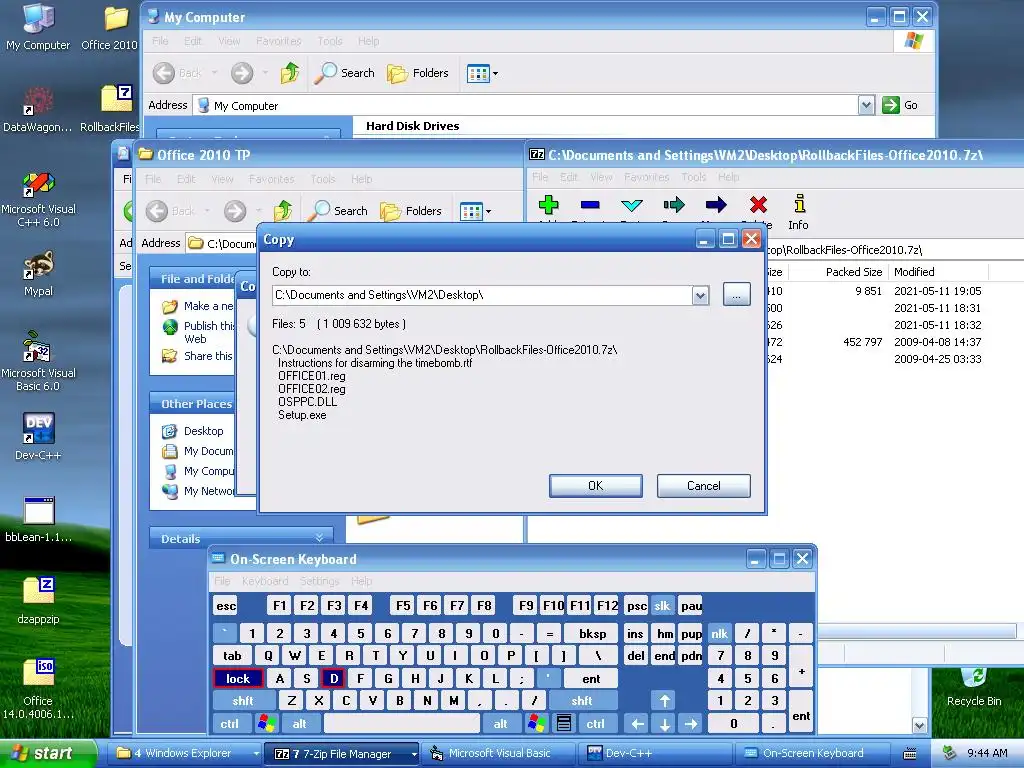Switch to Microsoft Visual Basic taskbar button
The width and height of the screenshot is (1024, 768).
pos(498,753)
